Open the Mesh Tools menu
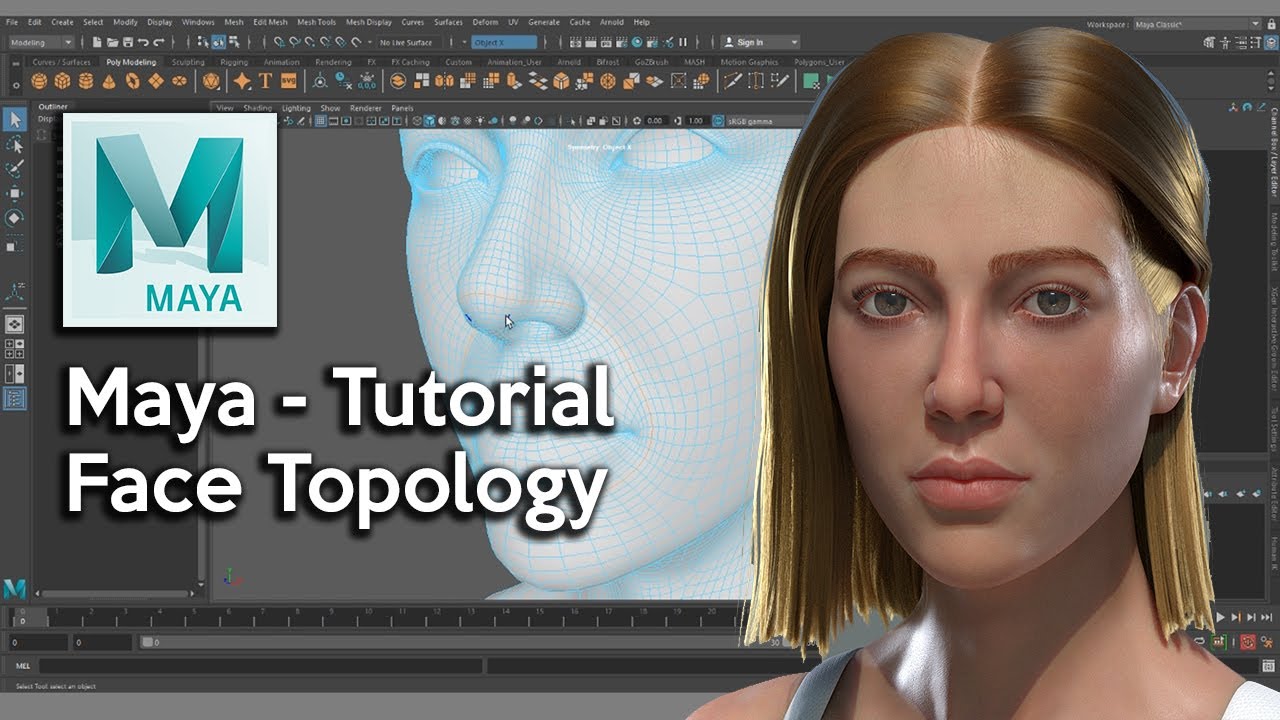Screen dimensions: 1280x720 [x=317, y=22]
